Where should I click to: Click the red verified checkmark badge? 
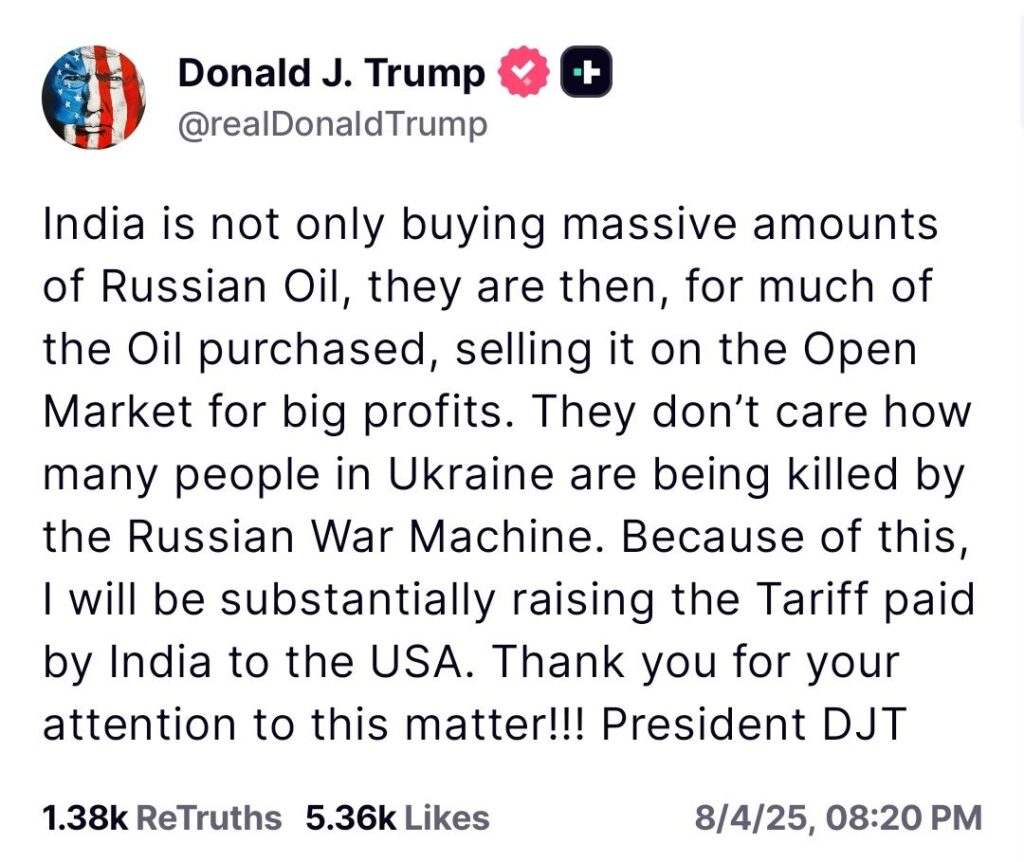(524, 72)
